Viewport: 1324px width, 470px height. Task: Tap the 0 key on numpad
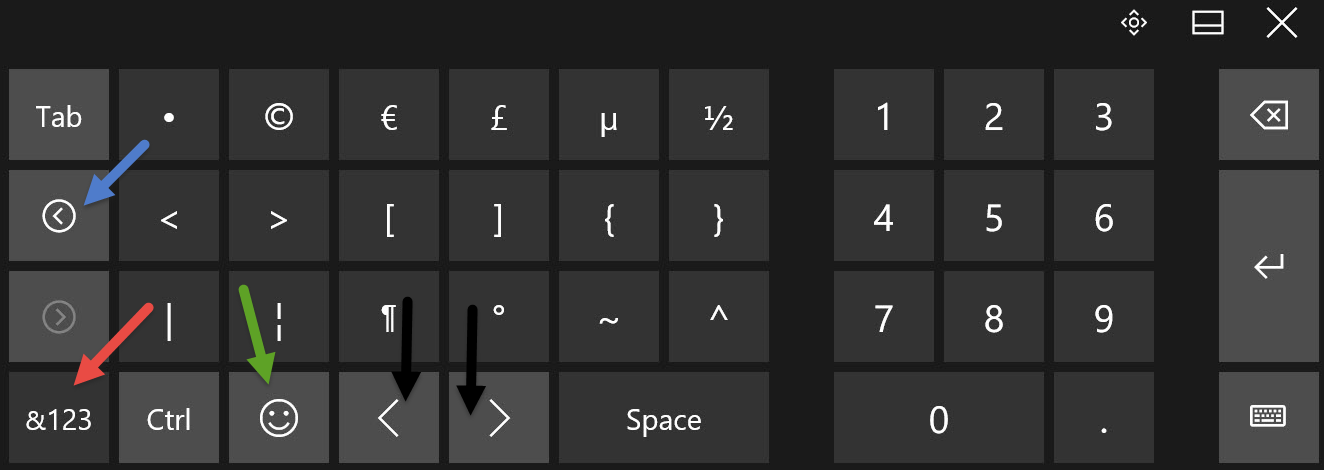pos(939,418)
